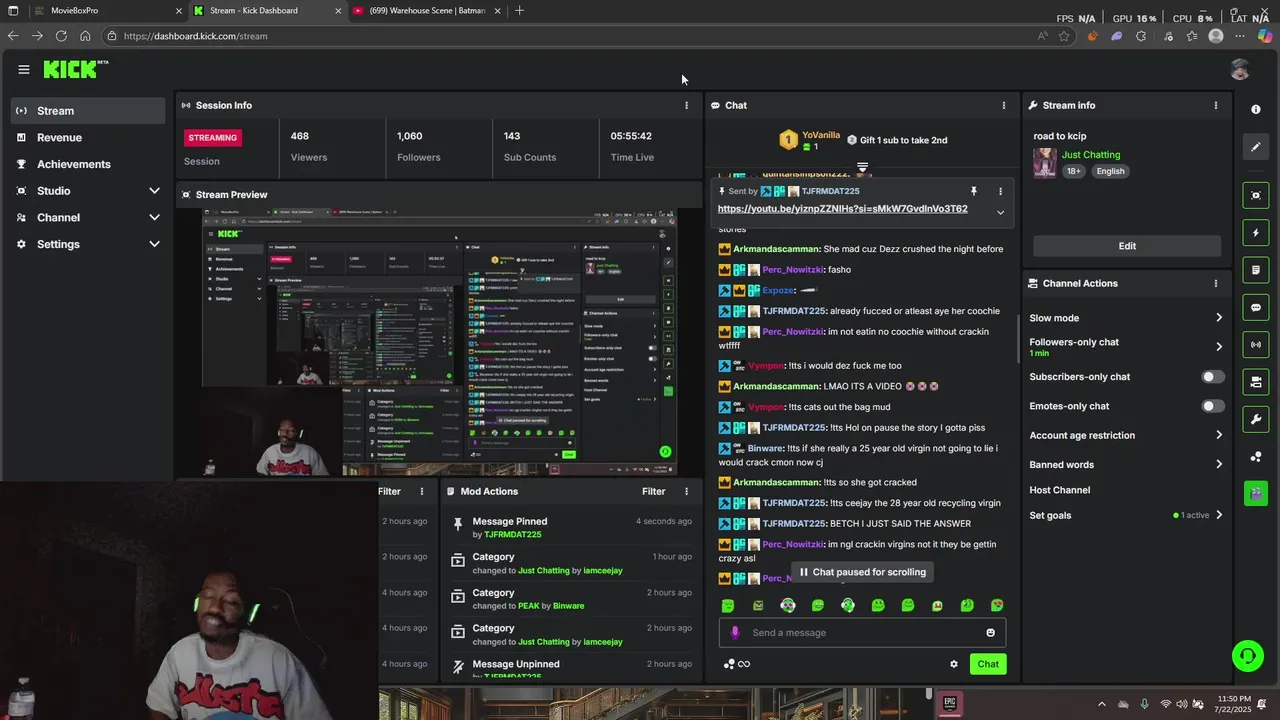The image size is (1280, 720).
Task: Unpin the pinned chat message pin icon
Action: 973,191
